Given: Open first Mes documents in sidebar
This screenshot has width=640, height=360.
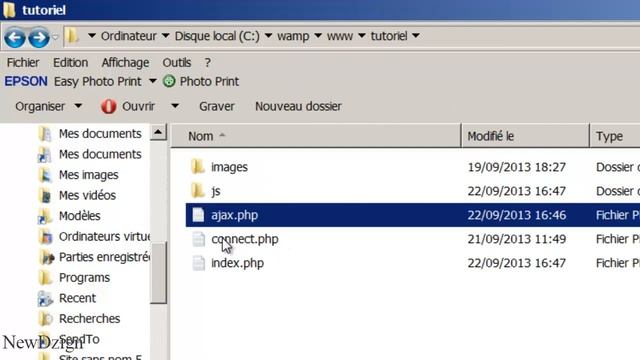Looking at the screenshot, I should 100,133.
